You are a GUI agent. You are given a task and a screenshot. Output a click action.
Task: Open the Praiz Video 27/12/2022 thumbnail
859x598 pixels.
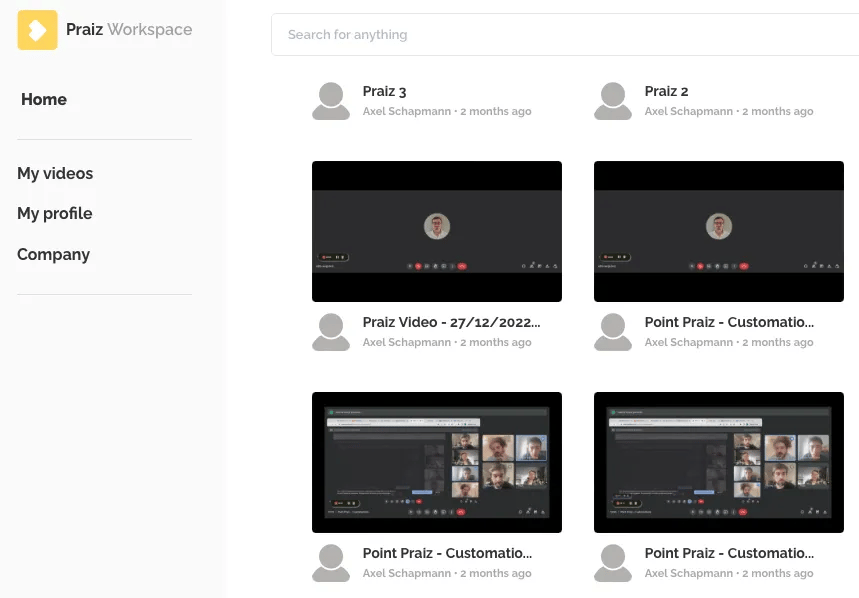pyautogui.click(x=437, y=231)
